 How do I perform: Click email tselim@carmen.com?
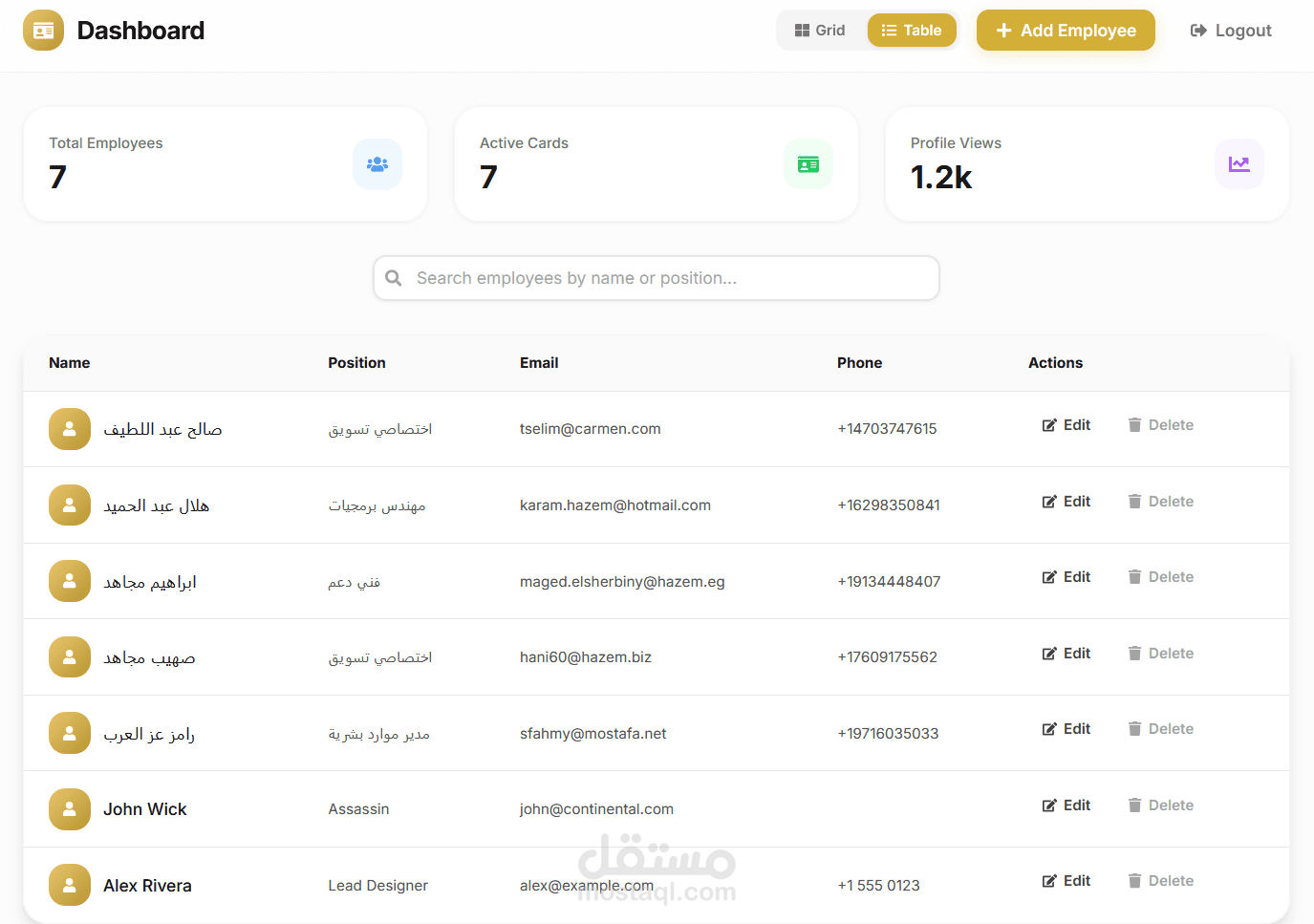click(x=590, y=429)
